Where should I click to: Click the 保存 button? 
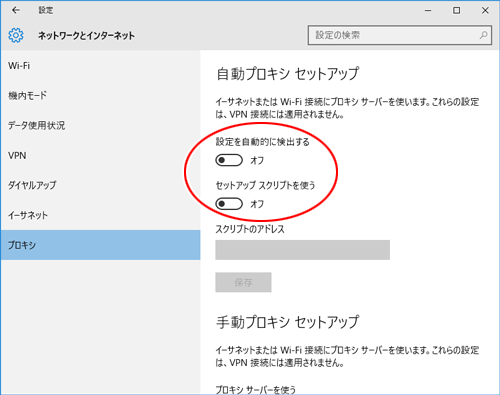click(x=243, y=282)
